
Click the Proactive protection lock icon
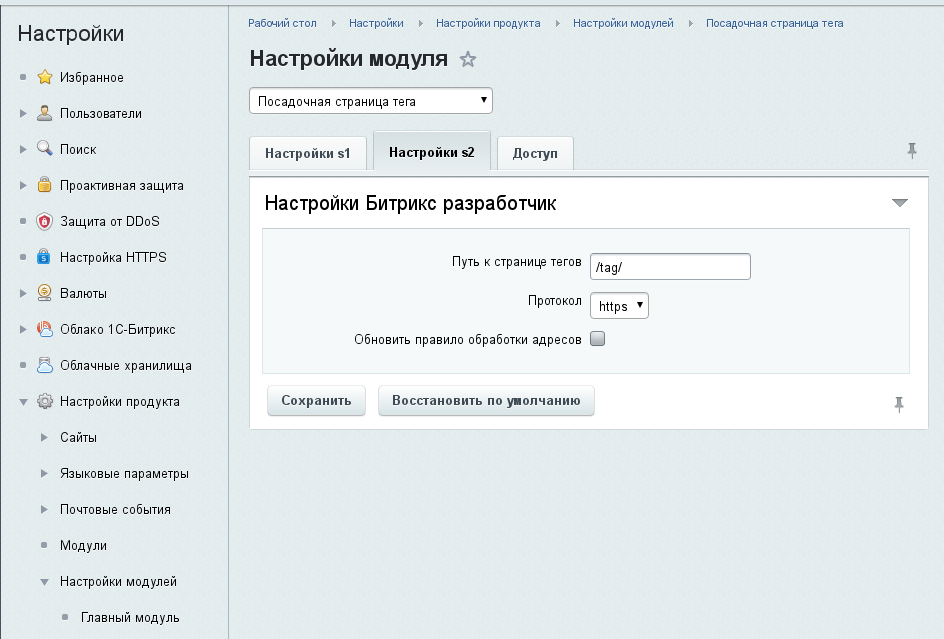(x=44, y=186)
